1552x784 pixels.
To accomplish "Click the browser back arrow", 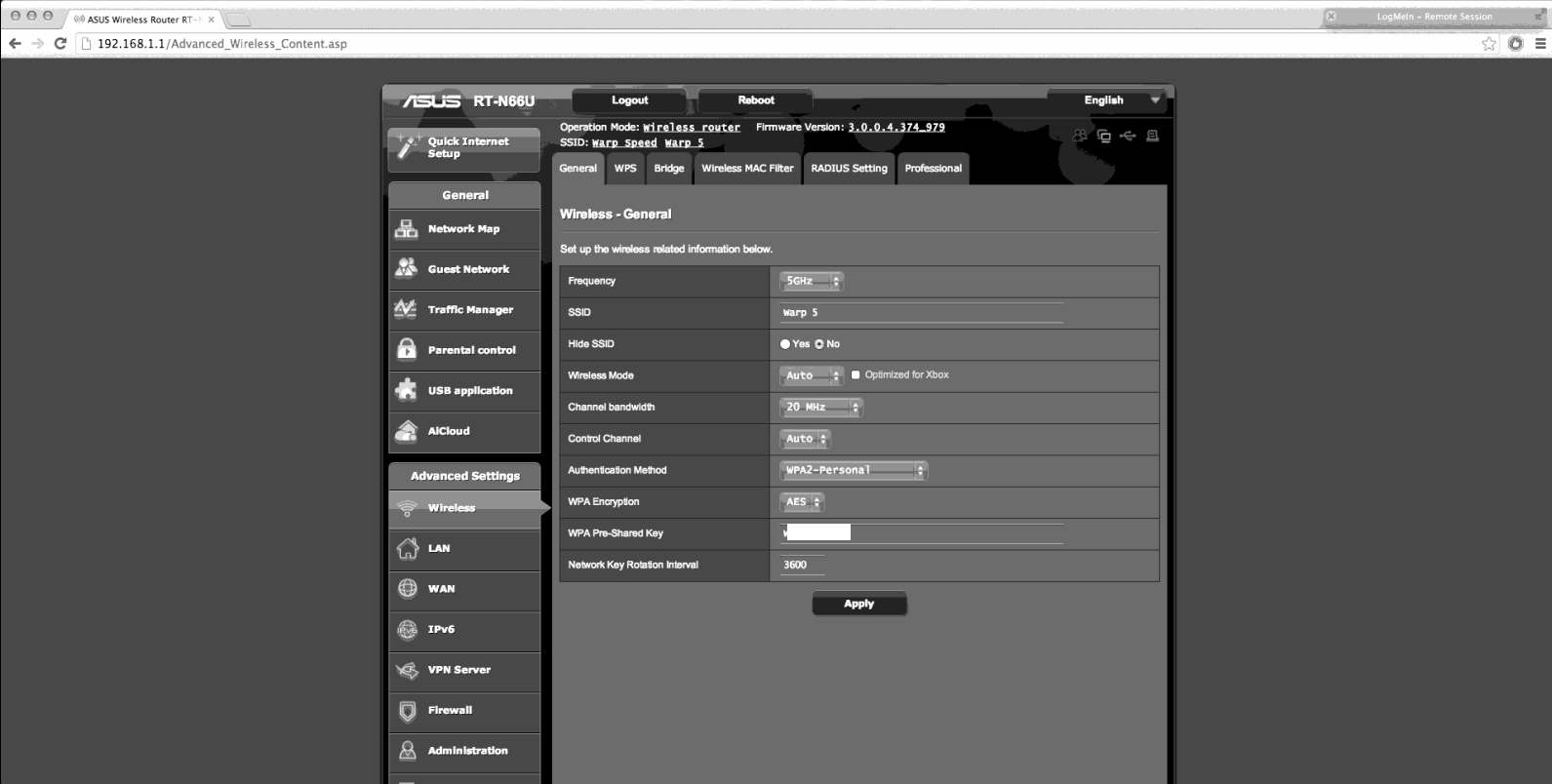I will pos(15,43).
